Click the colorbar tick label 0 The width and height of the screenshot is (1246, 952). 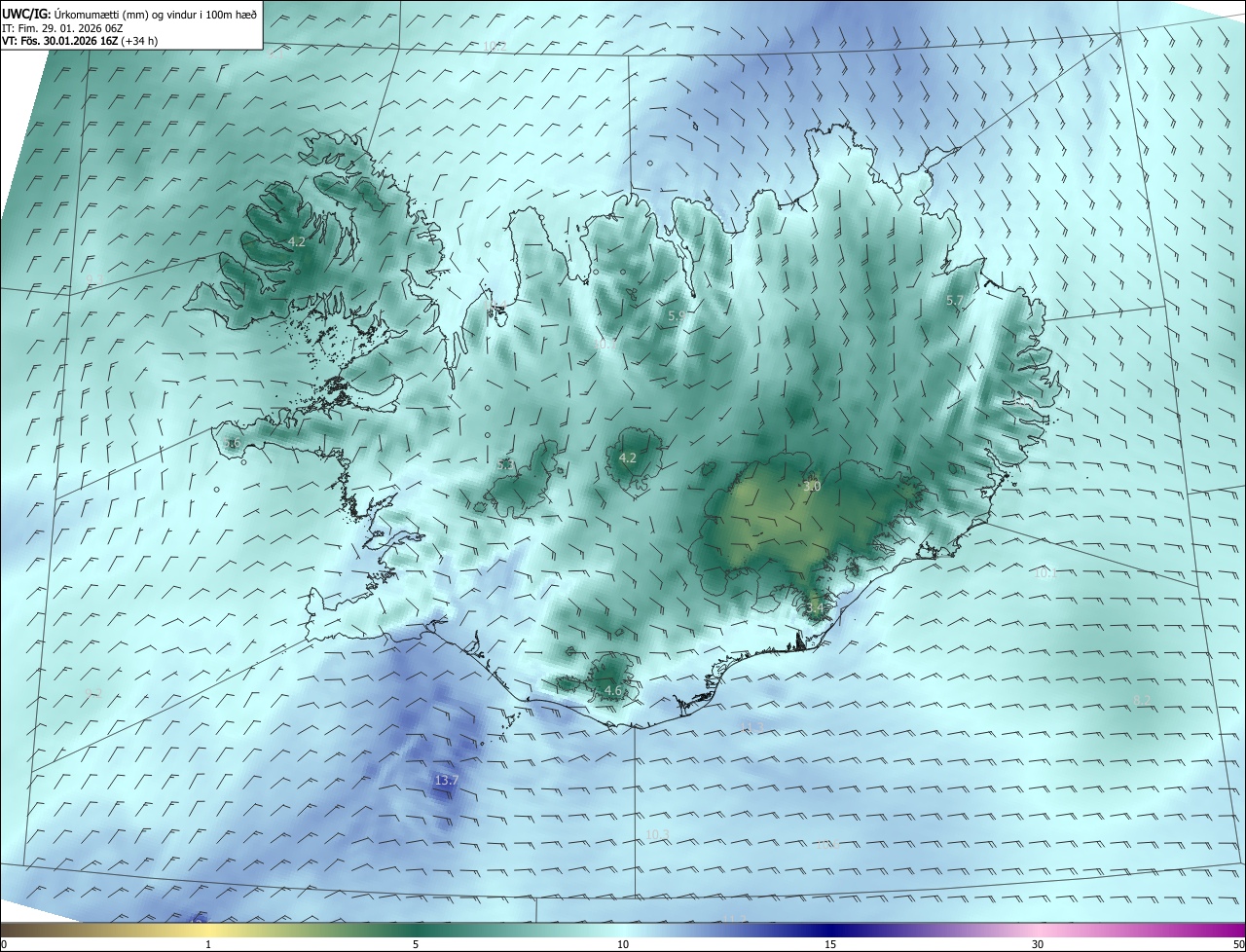pos(4,944)
